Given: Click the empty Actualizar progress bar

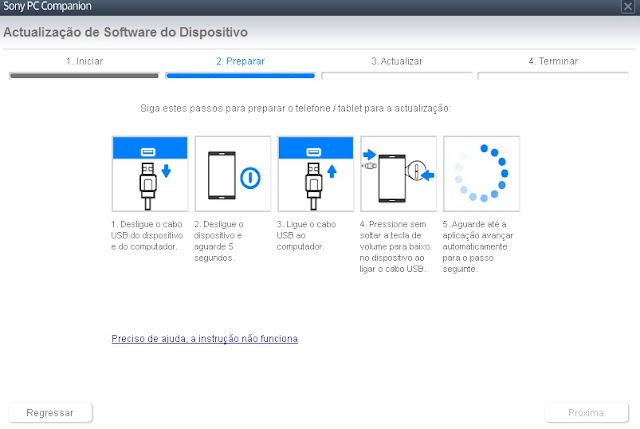Looking at the screenshot, I should pyautogui.click(x=397, y=76).
